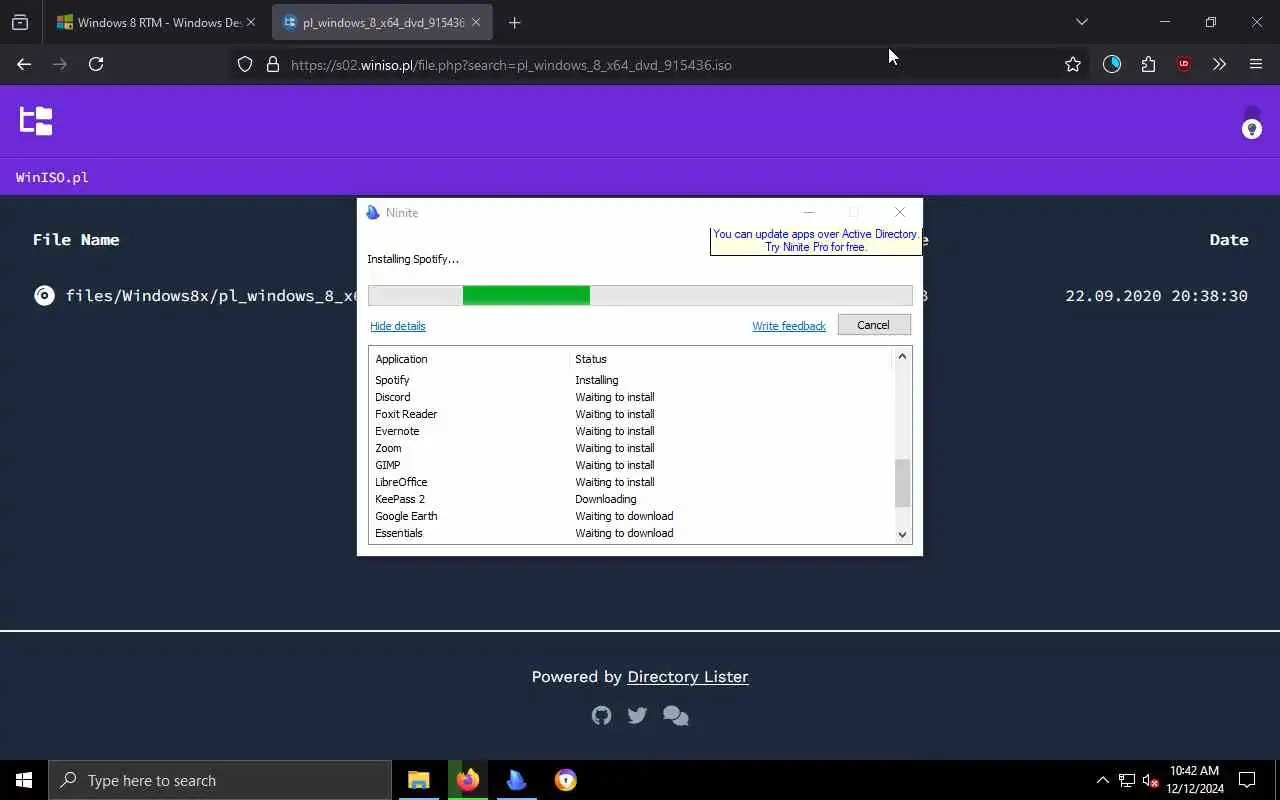Open the purple round taskbar app
This screenshot has width=1280, height=800.
tap(566, 780)
